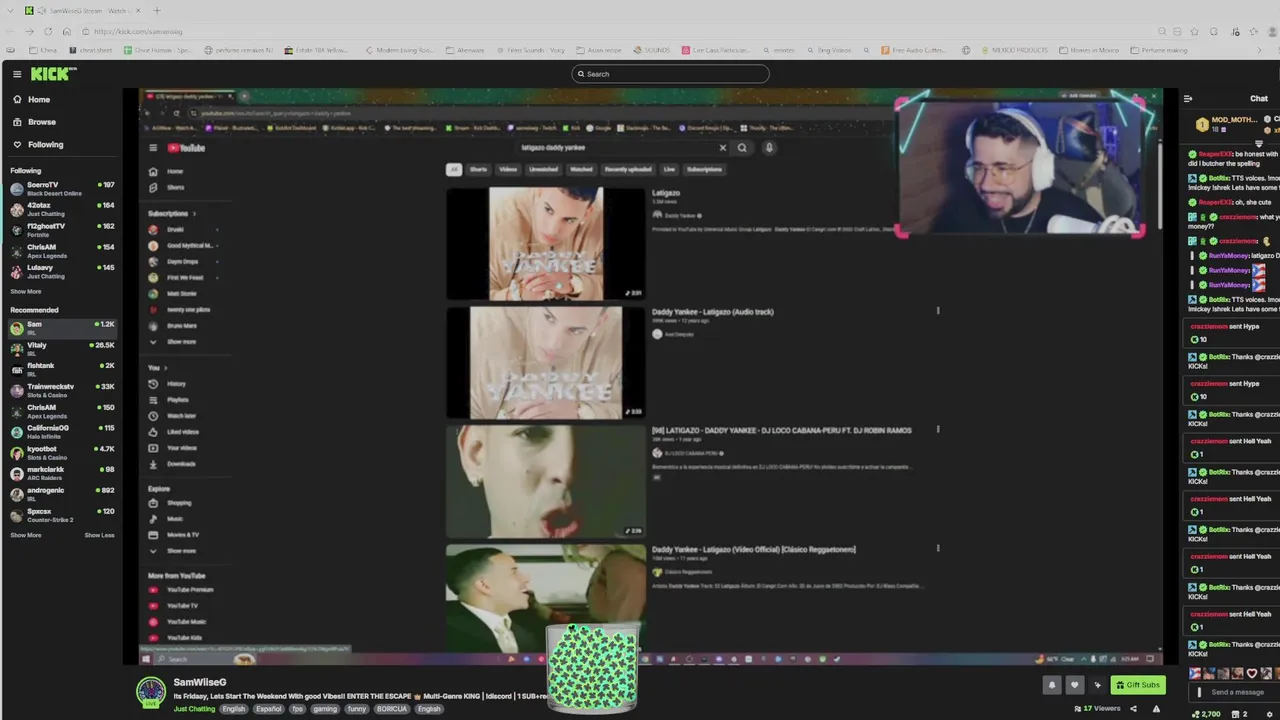1280x720 pixels.
Task: Open ft2ghostTV channel from sidebar
Action: click(62, 230)
